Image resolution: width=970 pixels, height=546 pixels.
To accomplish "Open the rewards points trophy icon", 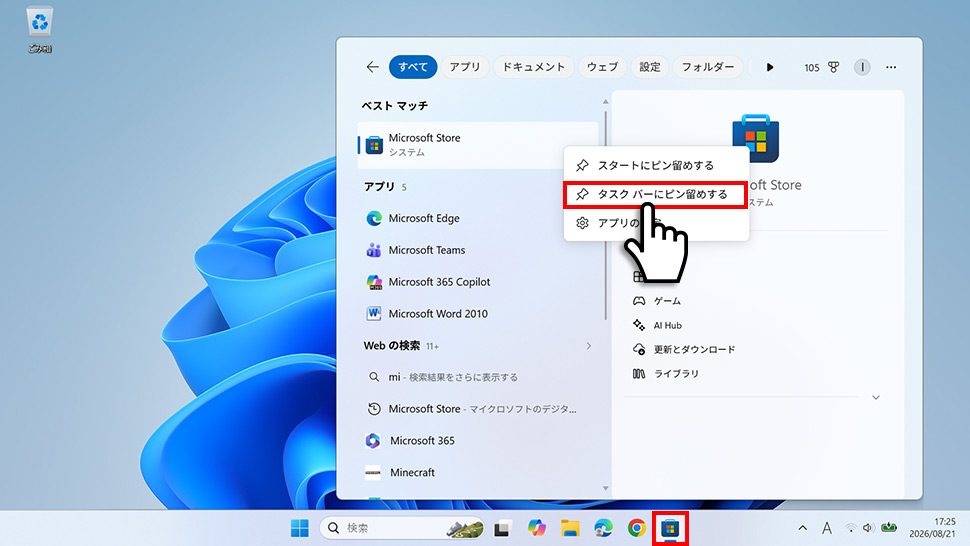I will coord(834,67).
